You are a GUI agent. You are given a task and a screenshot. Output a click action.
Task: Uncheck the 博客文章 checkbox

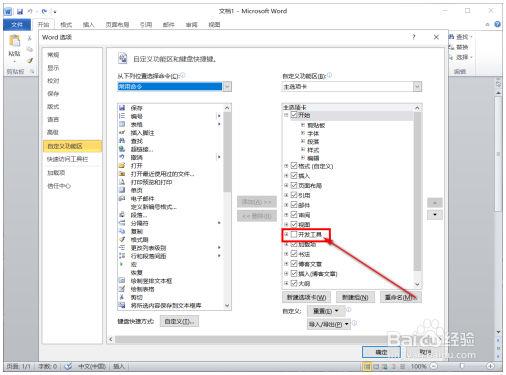294,264
